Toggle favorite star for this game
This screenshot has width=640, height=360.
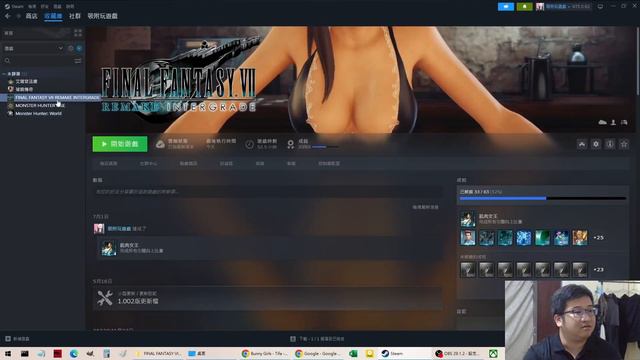point(624,144)
